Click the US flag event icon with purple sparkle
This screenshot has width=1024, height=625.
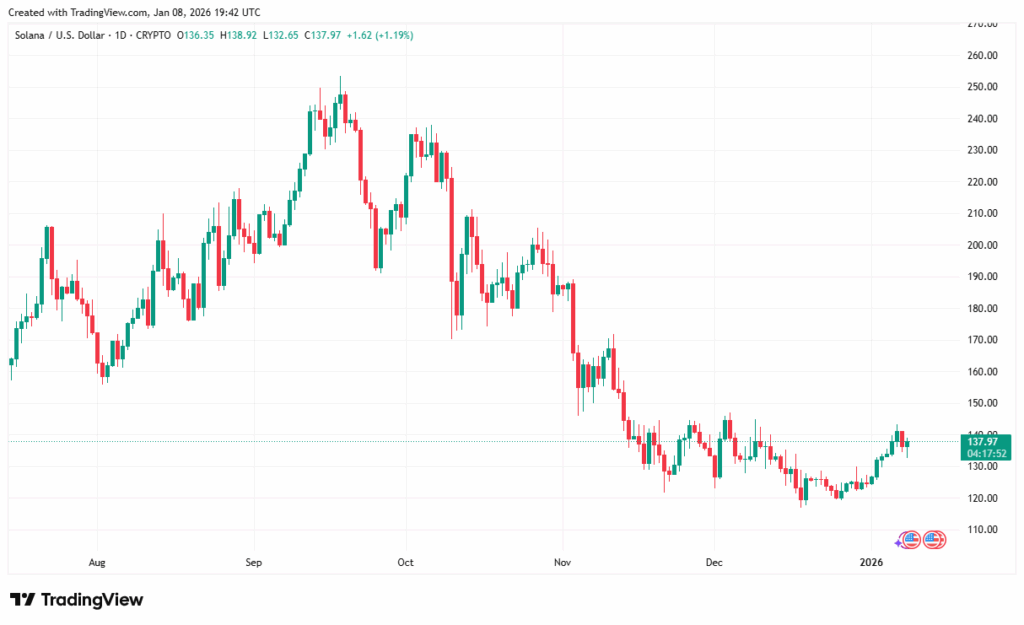[909, 540]
